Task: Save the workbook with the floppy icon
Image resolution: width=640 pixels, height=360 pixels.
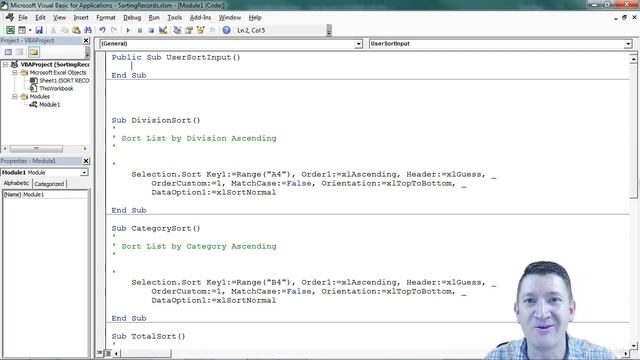Action: click(x=39, y=30)
